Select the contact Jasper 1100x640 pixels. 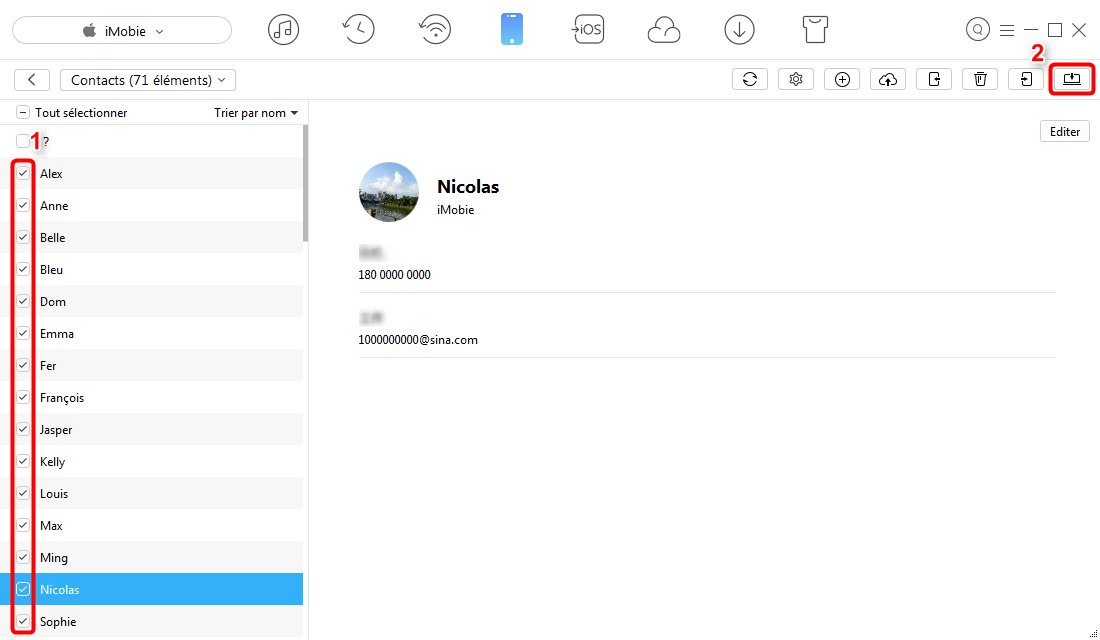click(152, 429)
